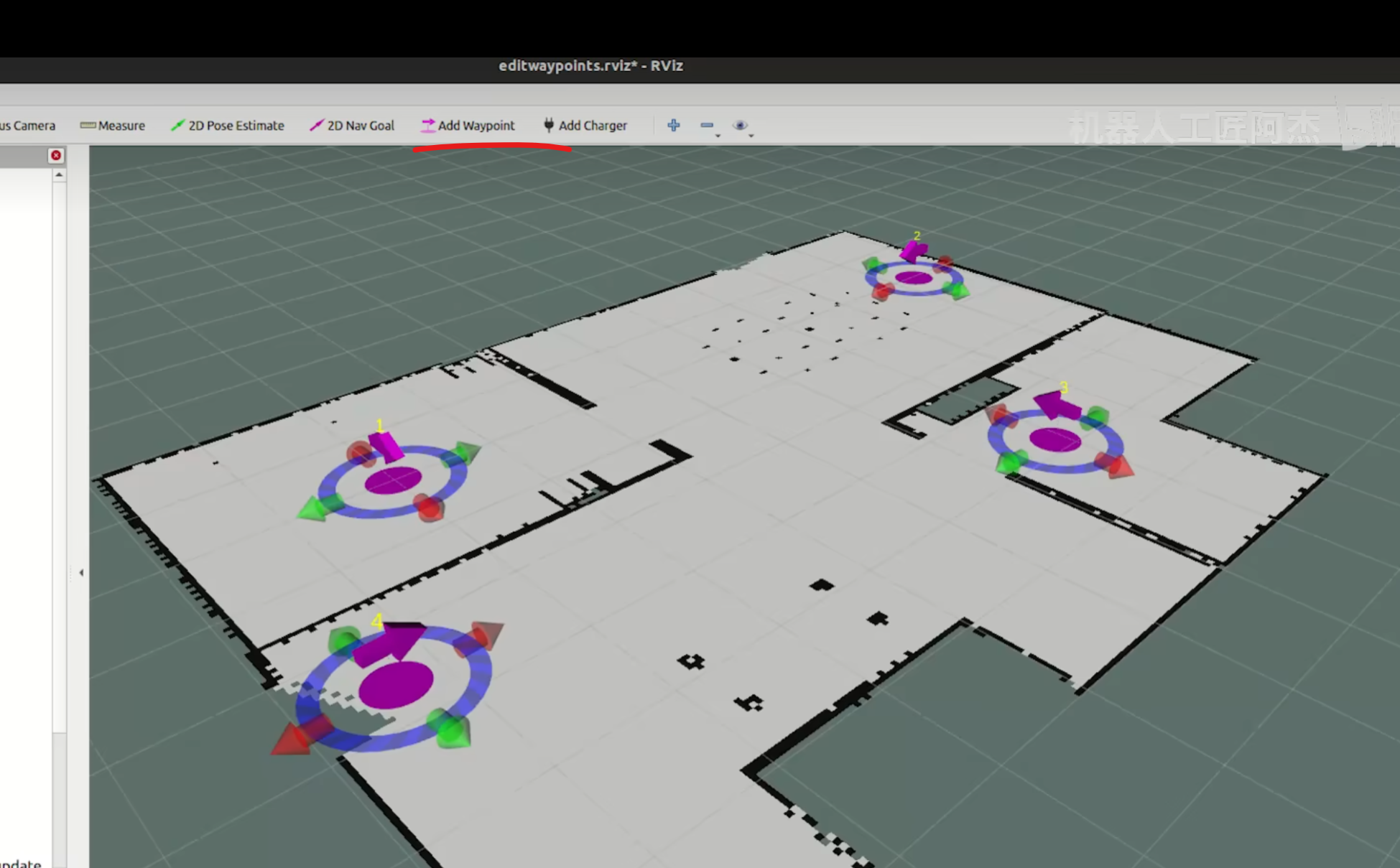Click waypoint 3 magenta center disc

click(1054, 439)
